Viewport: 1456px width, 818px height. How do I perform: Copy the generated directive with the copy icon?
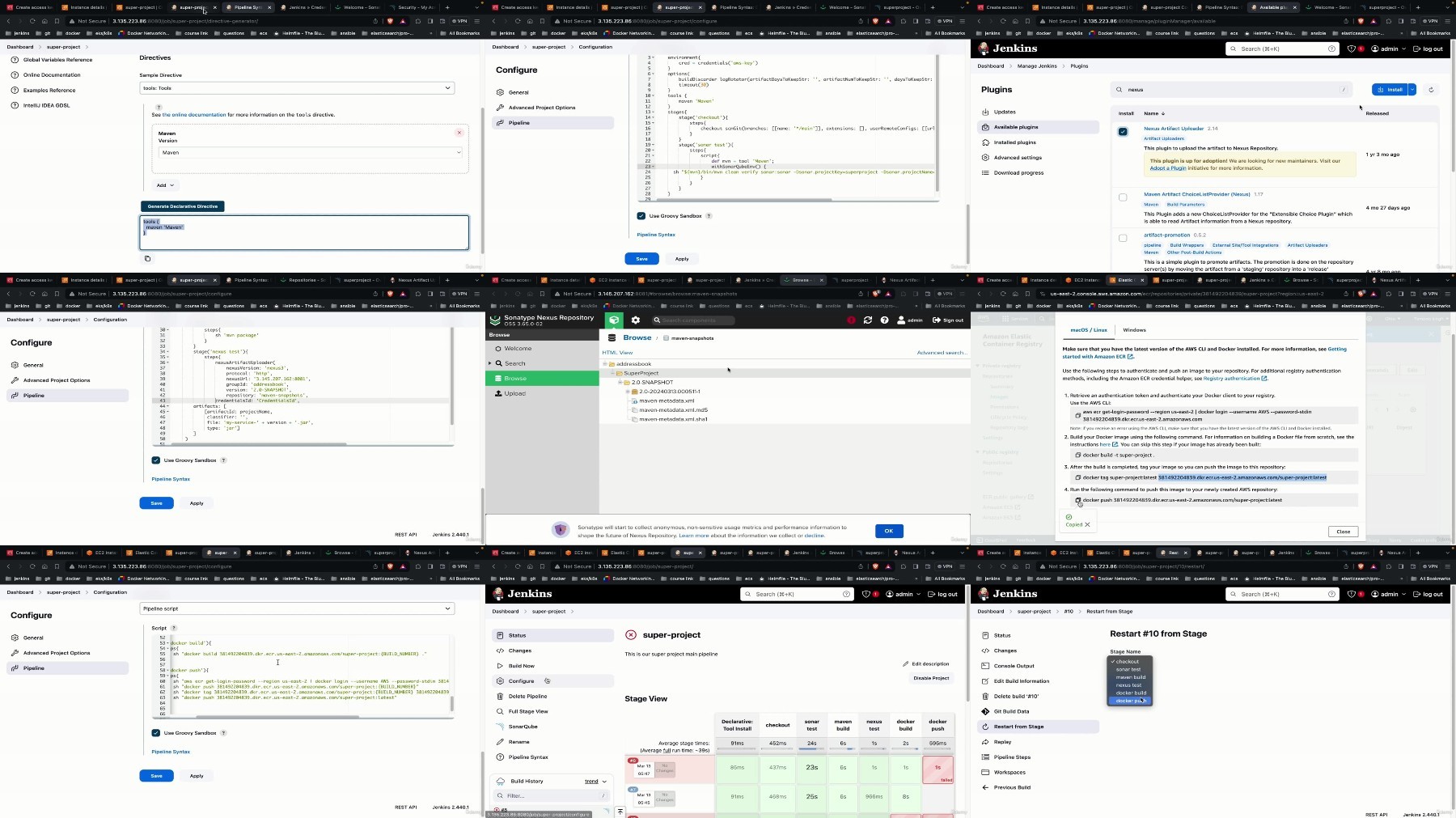pyautogui.click(x=147, y=259)
